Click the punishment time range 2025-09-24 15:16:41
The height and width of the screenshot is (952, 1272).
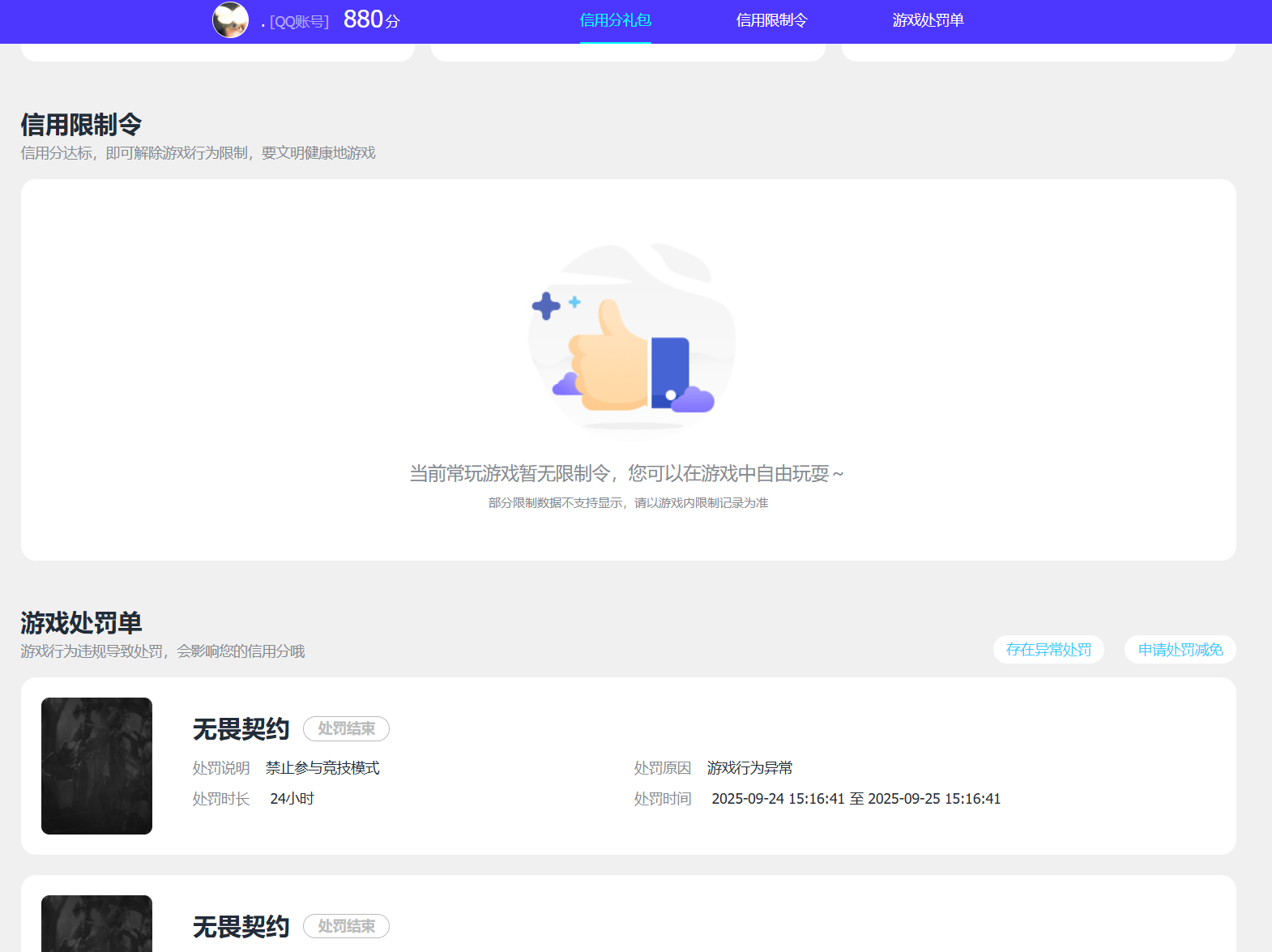click(x=856, y=799)
